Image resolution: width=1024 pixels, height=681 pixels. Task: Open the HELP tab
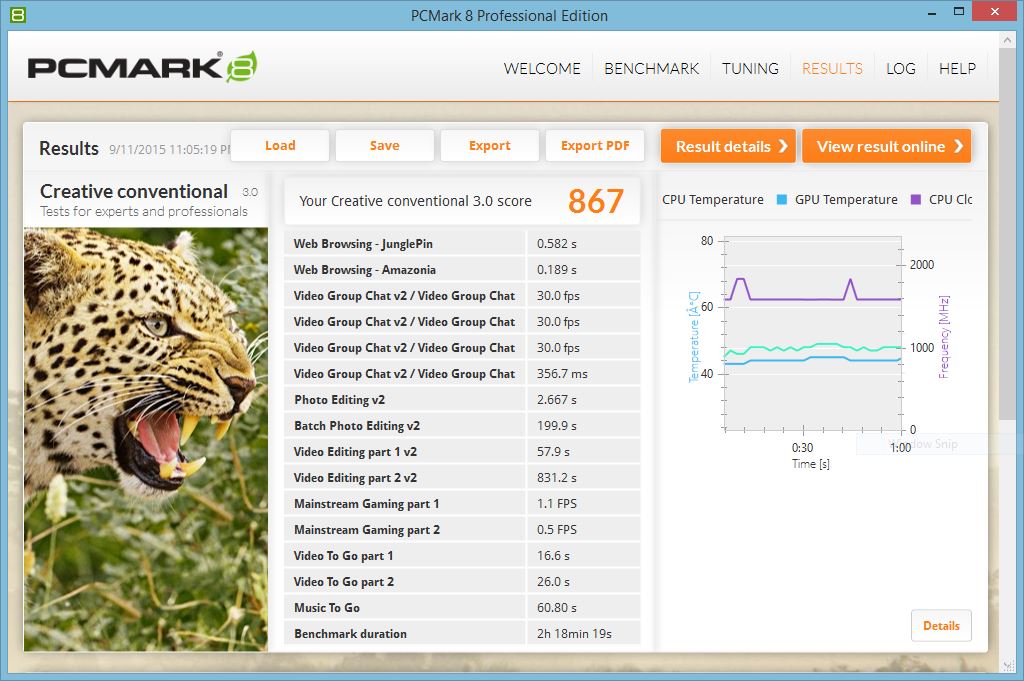click(x=957, y=69)
